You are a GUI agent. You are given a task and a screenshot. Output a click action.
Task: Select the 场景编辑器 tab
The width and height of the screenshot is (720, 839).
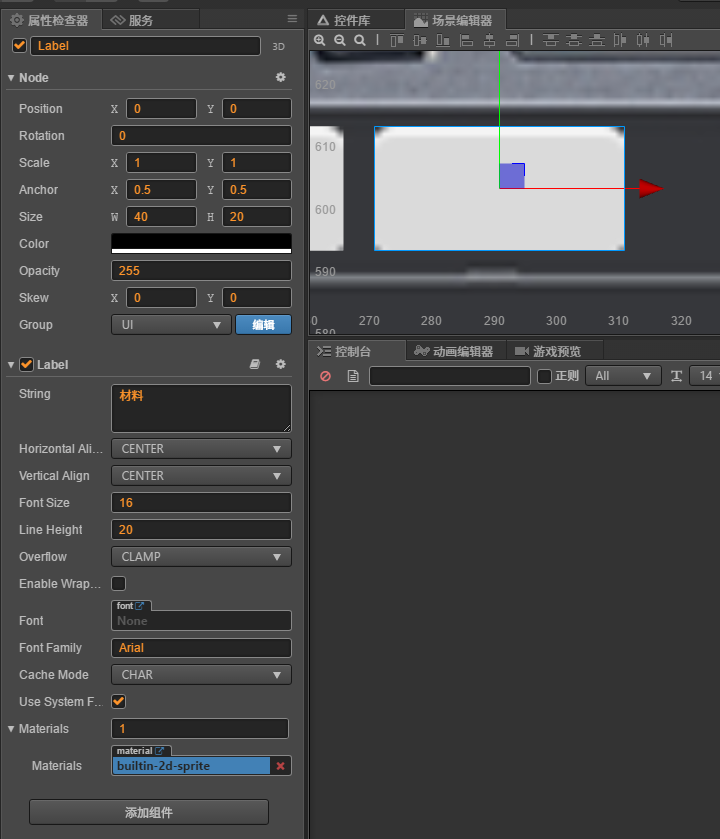click(454, 20)
